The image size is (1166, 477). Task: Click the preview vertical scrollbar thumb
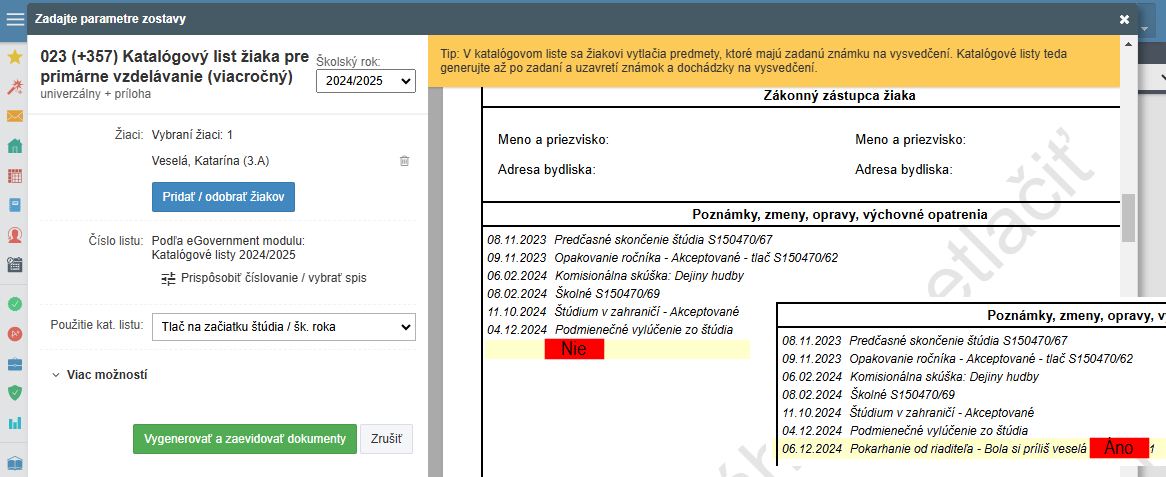1128,217
